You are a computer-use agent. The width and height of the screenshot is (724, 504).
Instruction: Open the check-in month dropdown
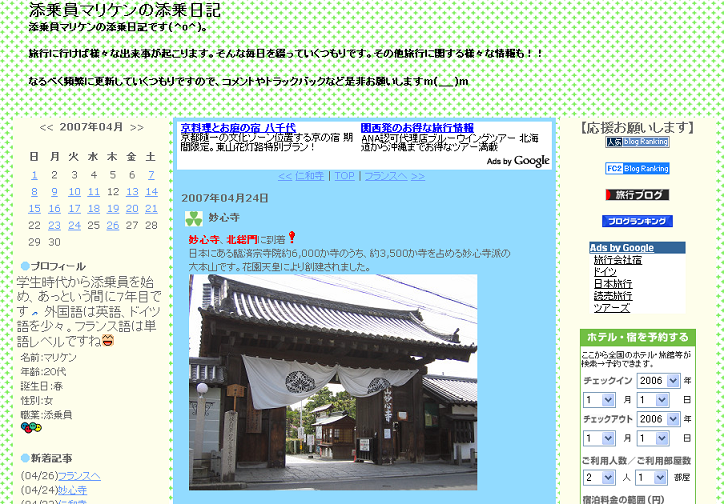(x=599, y=400)
